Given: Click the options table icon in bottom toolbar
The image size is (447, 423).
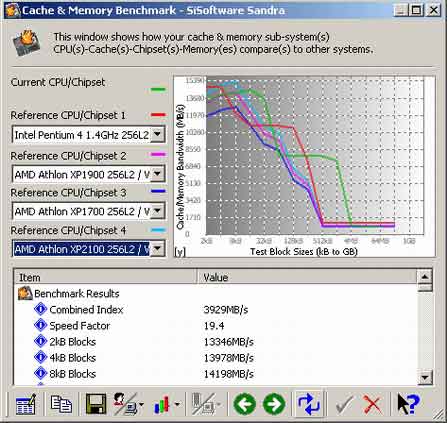Looking at the screenshot, I should [x=26, y=404].
